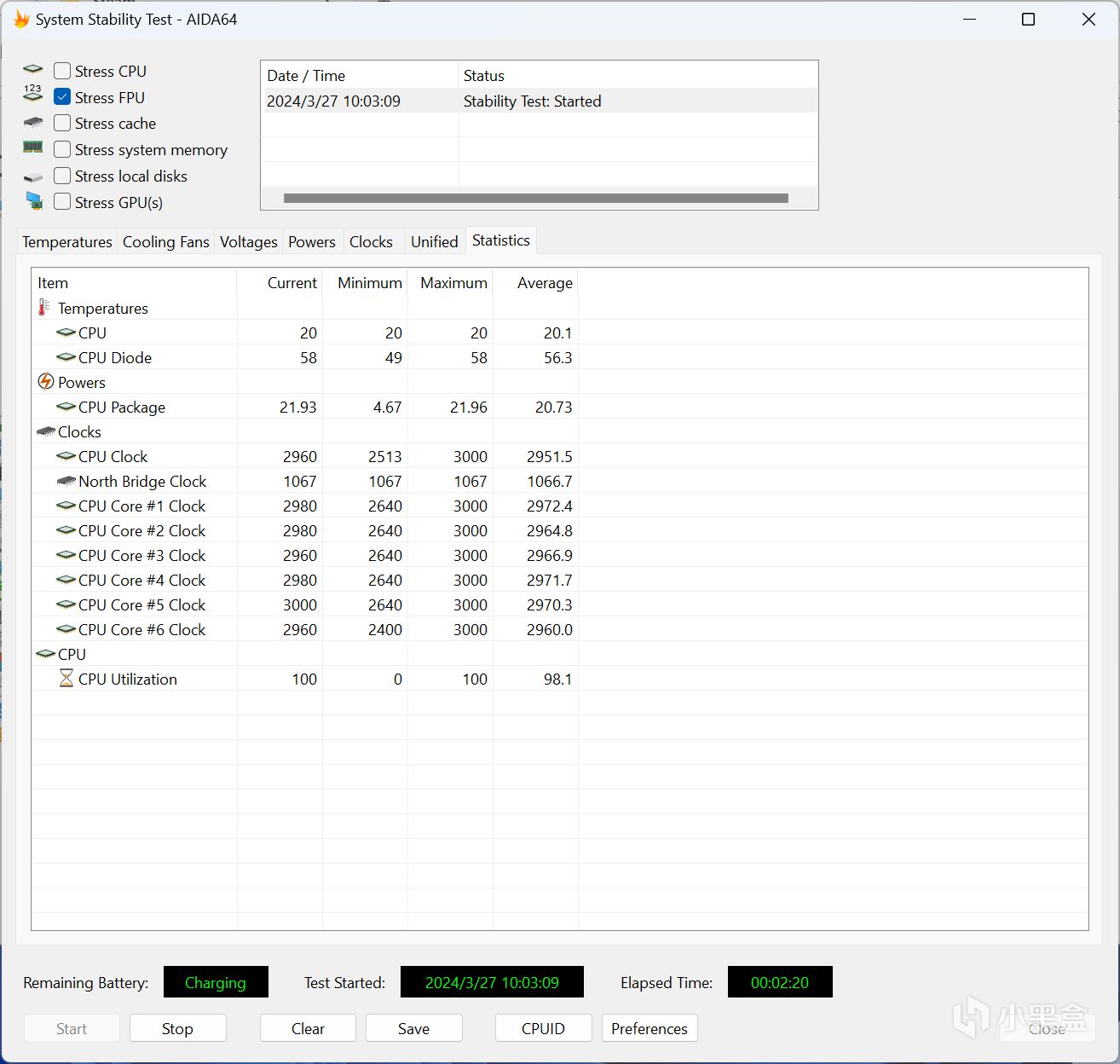The image size is (1120, 1064).
Task: Enable the Stress cache checkbox
Action: click(x=62, y=124)
